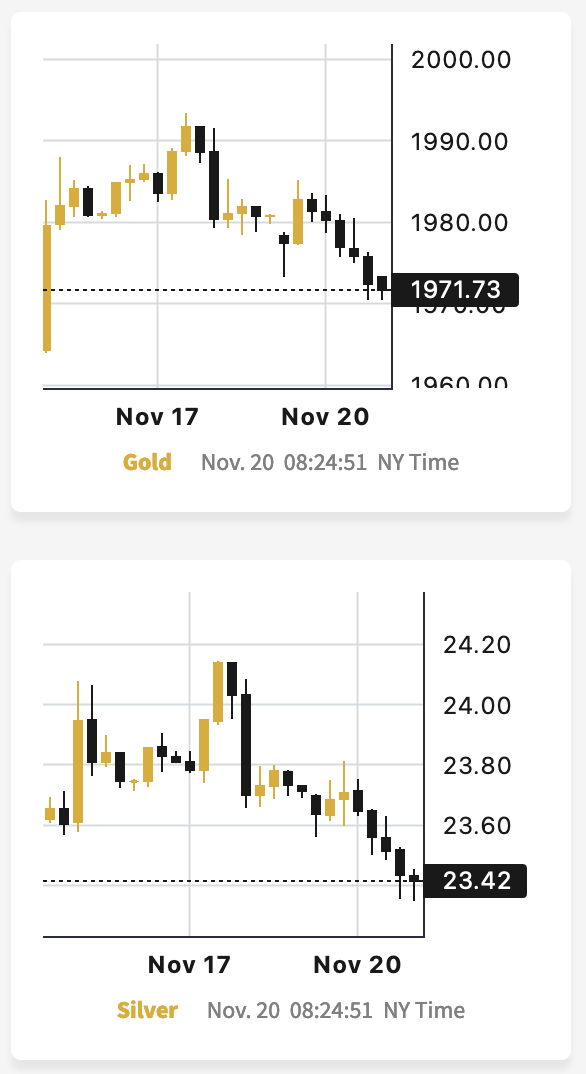
Task: Click Nov 17 date label on silver chart
Action: click(x=189, y=964)
